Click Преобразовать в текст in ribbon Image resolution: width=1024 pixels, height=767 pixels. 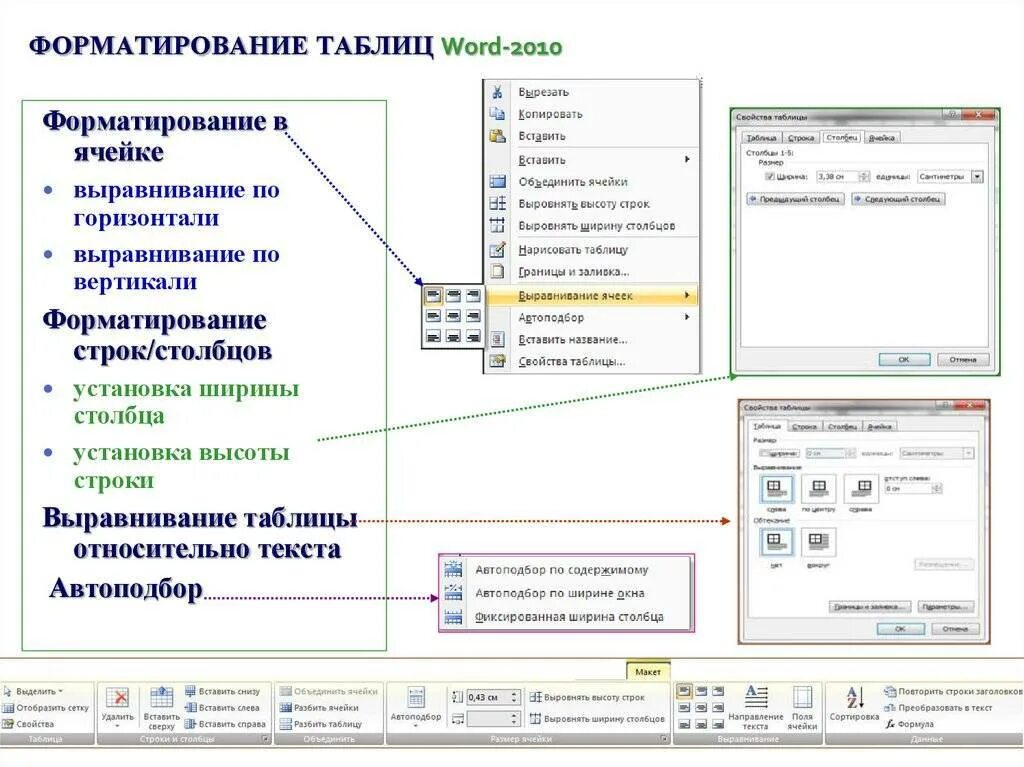pyautogui.click(x=938, y=708)
